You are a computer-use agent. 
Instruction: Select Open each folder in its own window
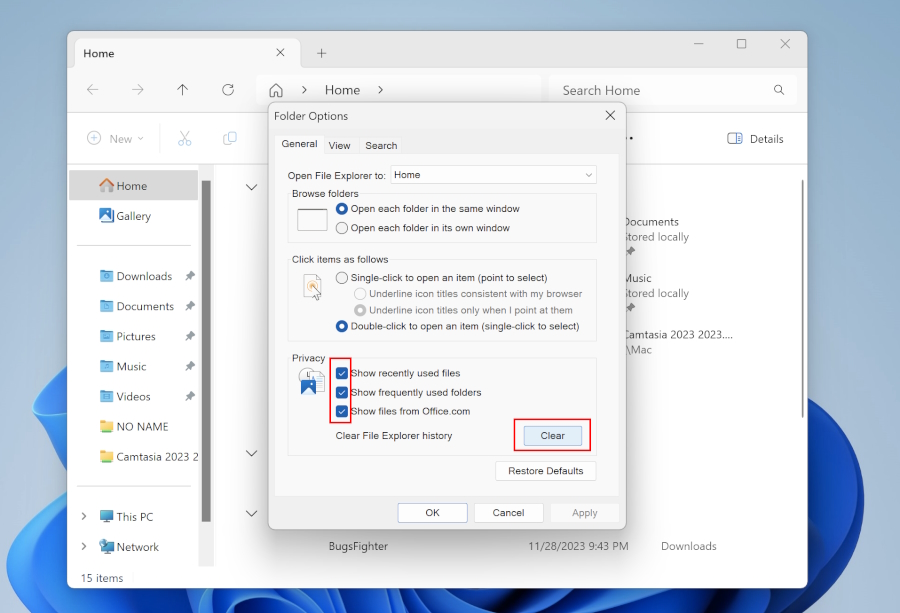[342, 228]
